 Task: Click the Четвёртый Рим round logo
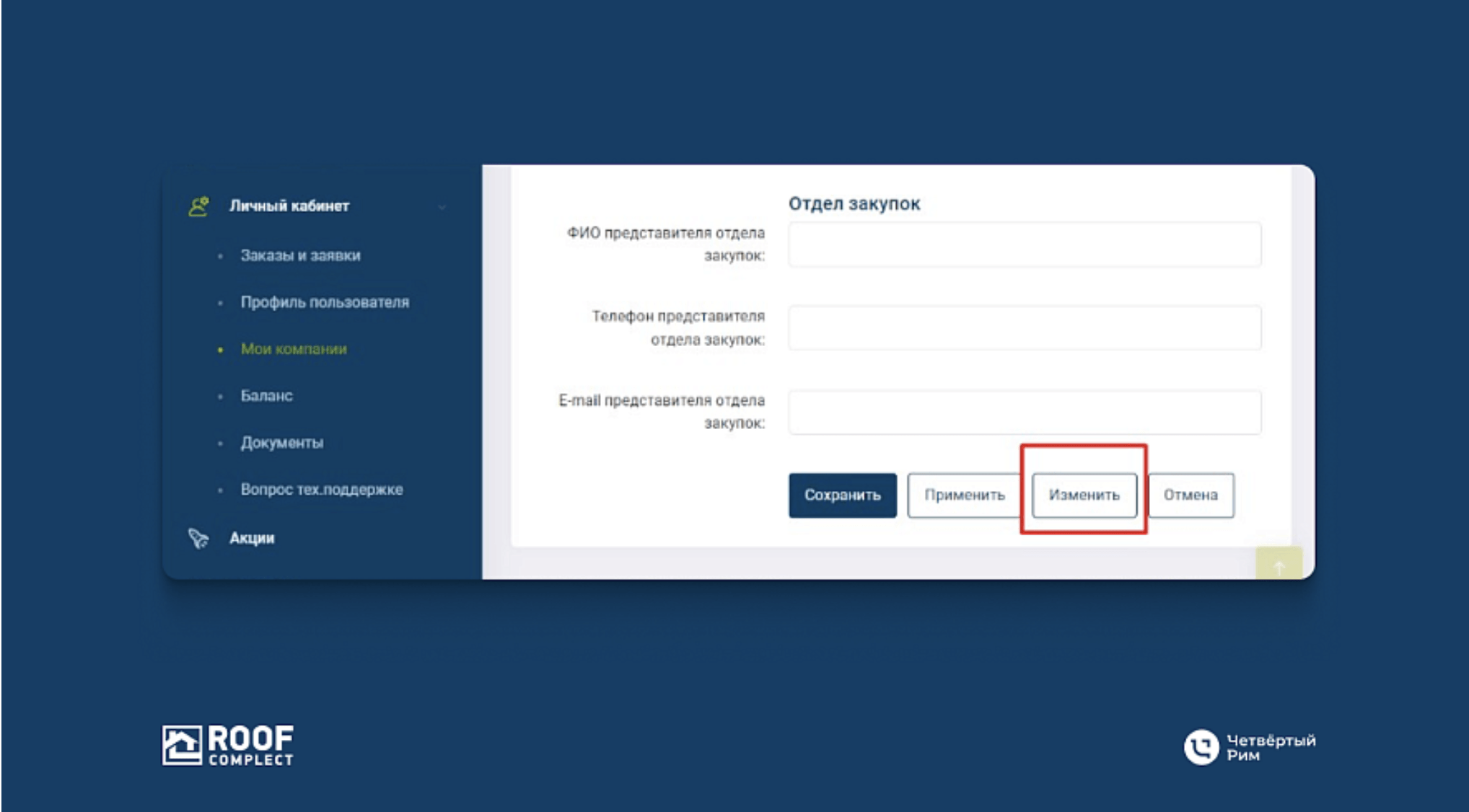click(x=1201, y=747)
